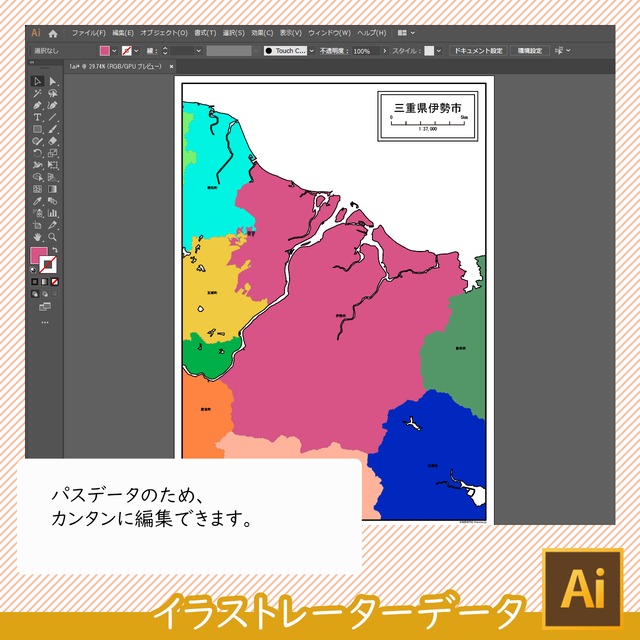Select the Perspective Grid tool
640x640 pixels.
[52, 177]
